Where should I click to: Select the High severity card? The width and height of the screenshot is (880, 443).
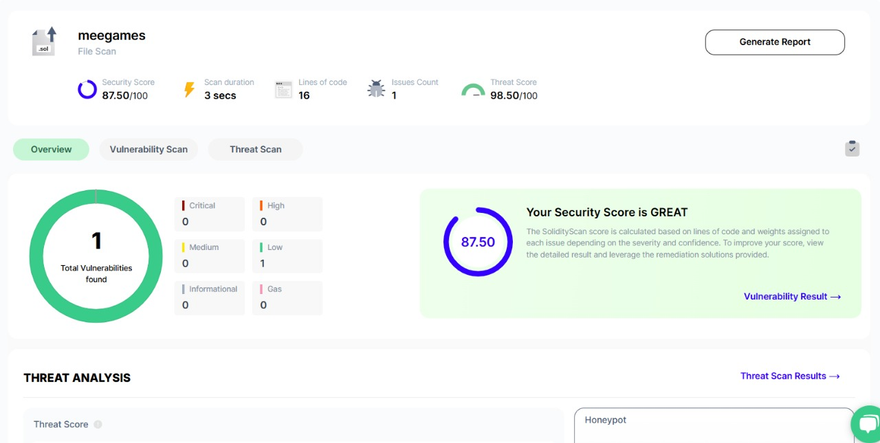point(288,214)
